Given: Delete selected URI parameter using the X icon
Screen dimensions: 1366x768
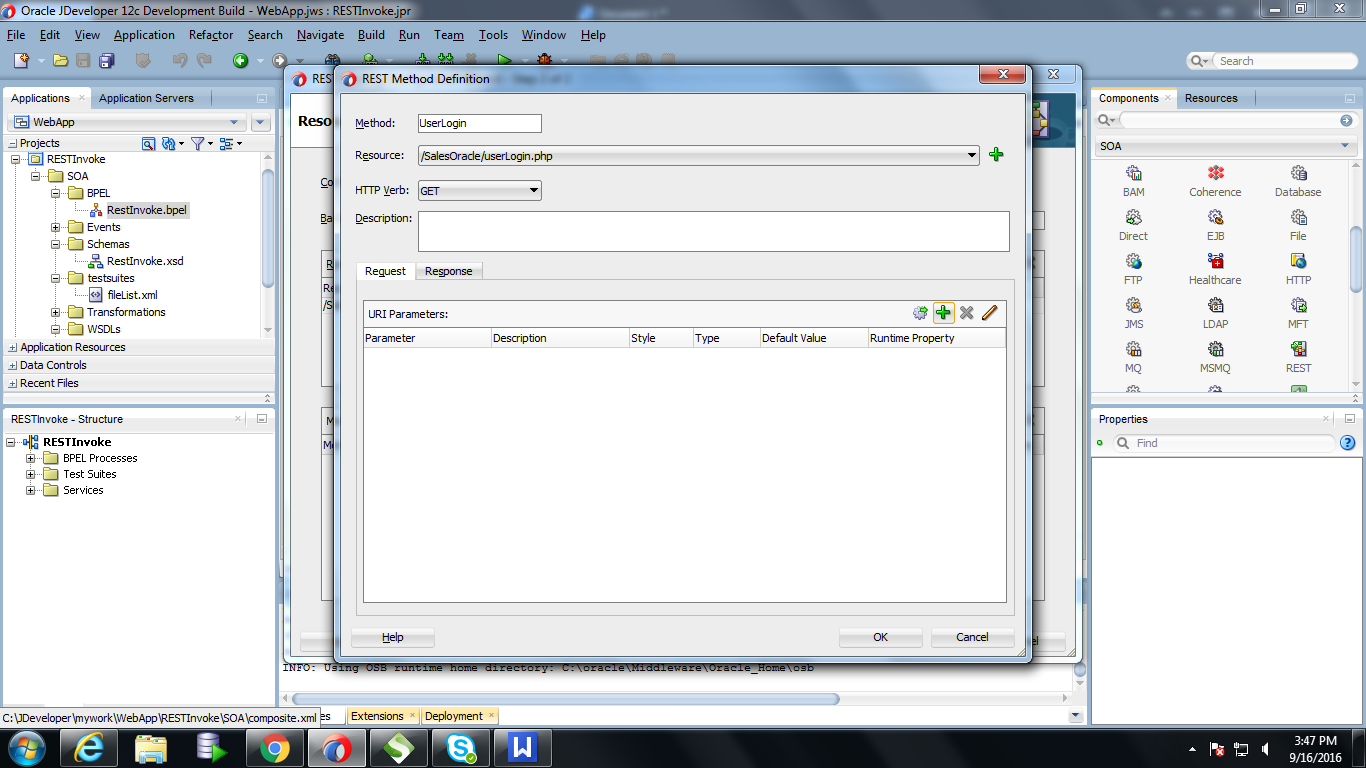Looking at the screenshot, I should [967, 312].
